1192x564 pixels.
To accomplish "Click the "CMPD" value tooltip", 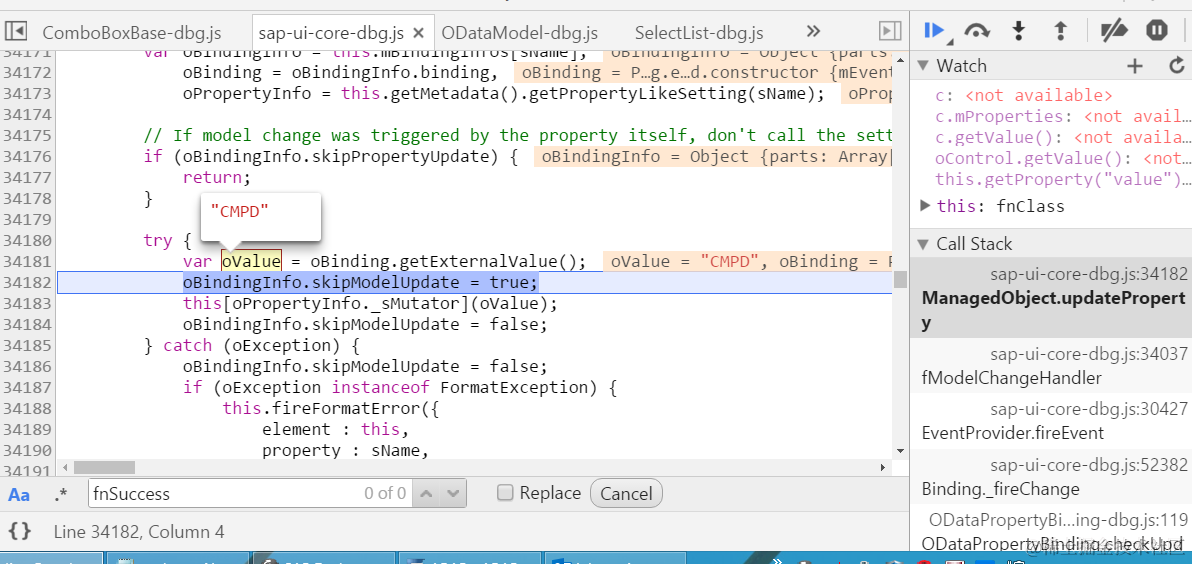I will click(261, 216).
